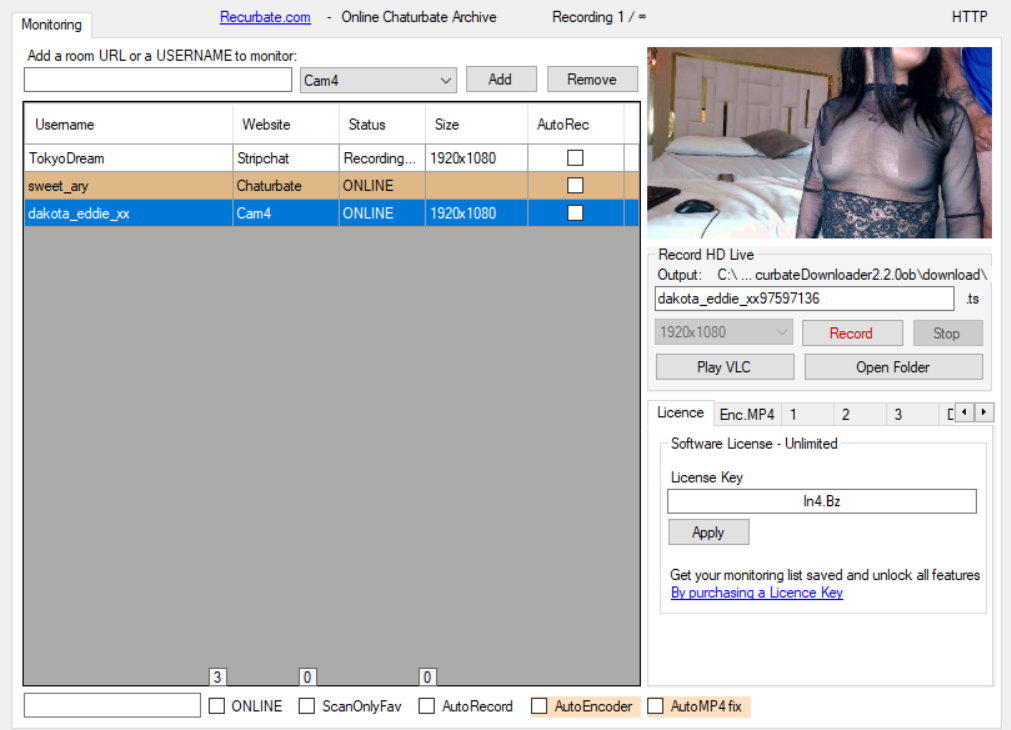Select the Licence tab

click(680, 413)
